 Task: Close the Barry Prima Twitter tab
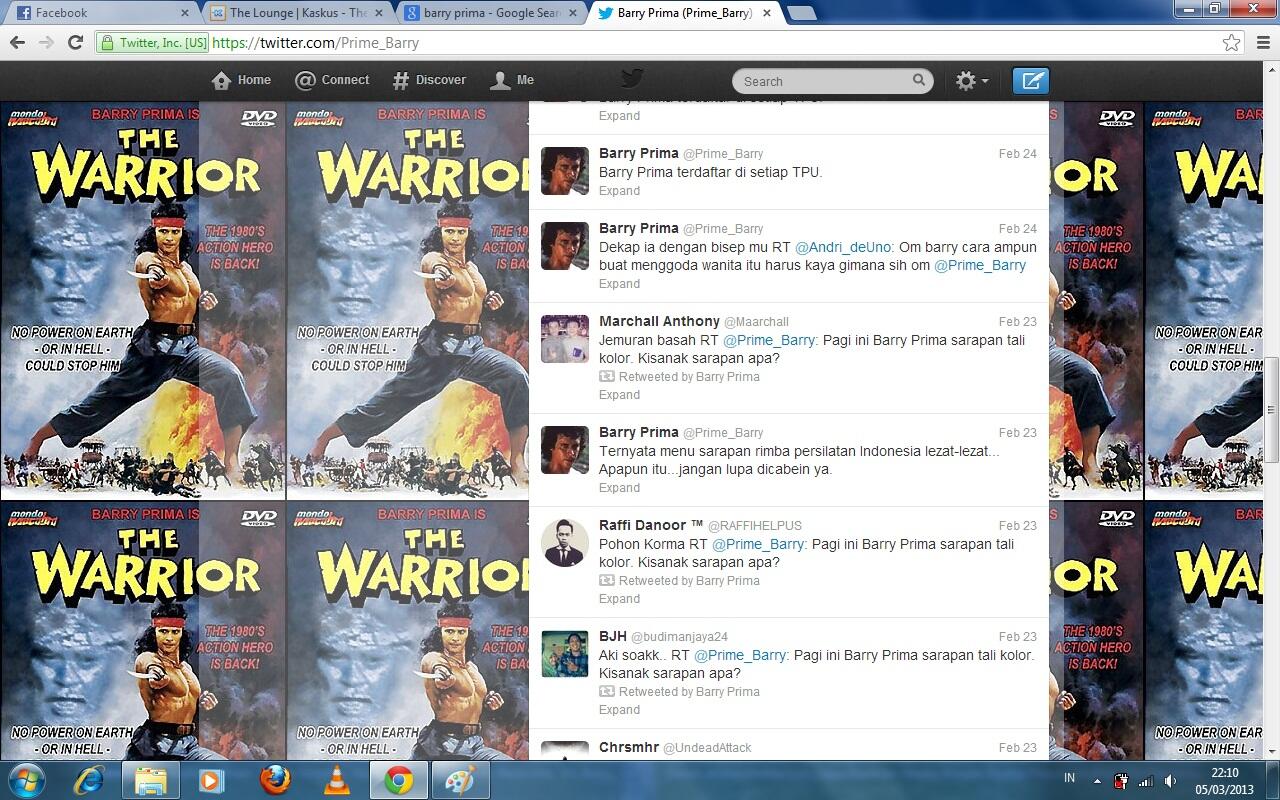click(767, 13)
